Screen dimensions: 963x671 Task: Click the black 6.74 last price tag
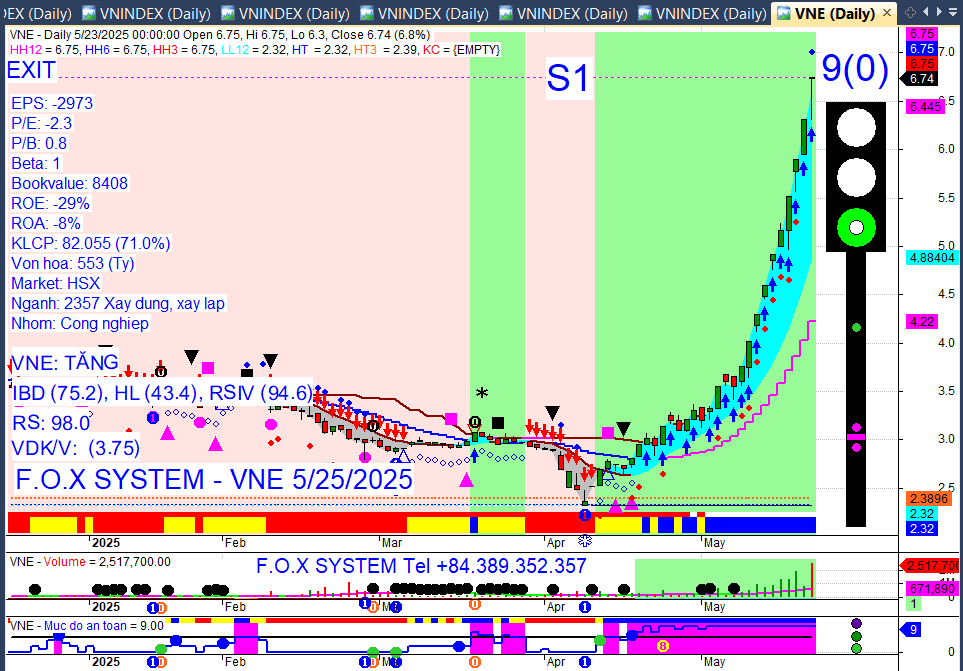919,79
